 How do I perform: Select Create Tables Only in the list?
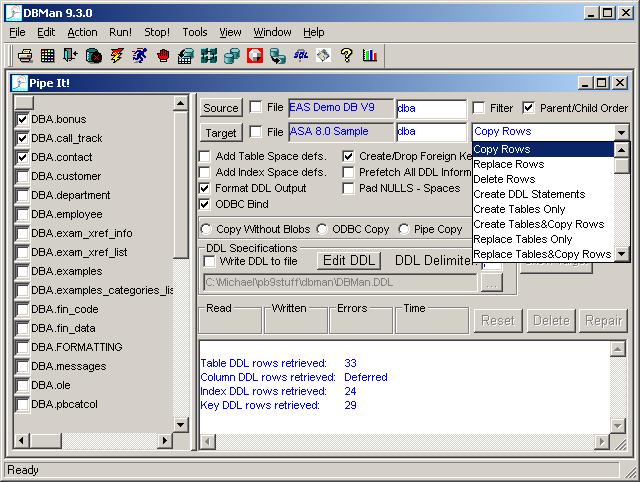[519, 209]
